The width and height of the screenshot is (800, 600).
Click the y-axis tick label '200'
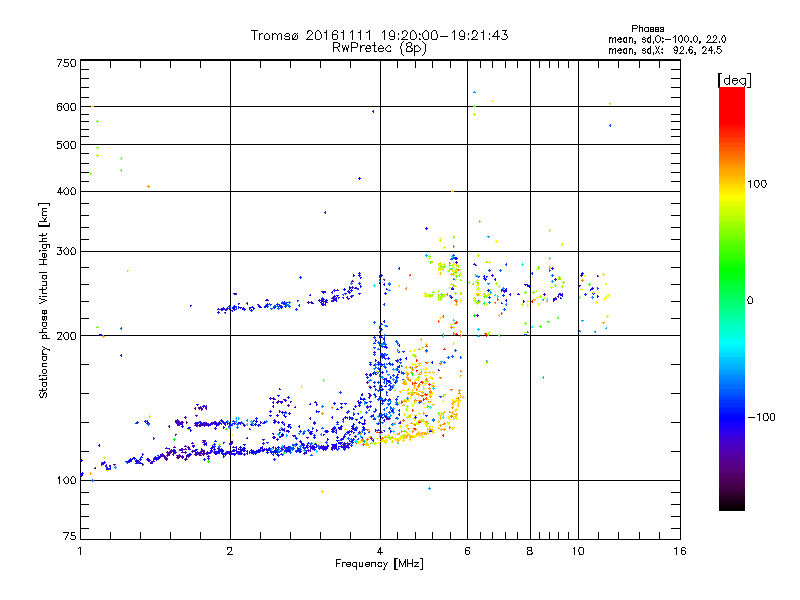[x=66, y=336]
